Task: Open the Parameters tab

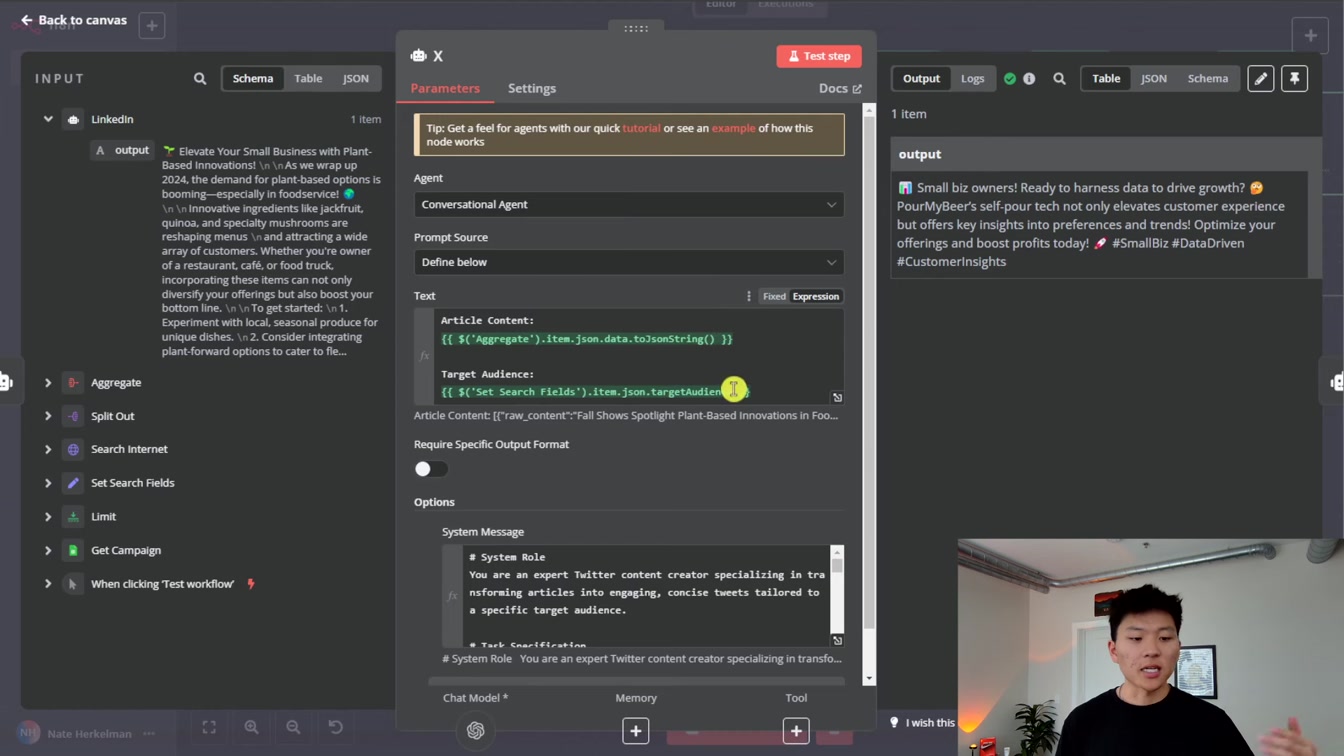Action: [x=445, y=88]
